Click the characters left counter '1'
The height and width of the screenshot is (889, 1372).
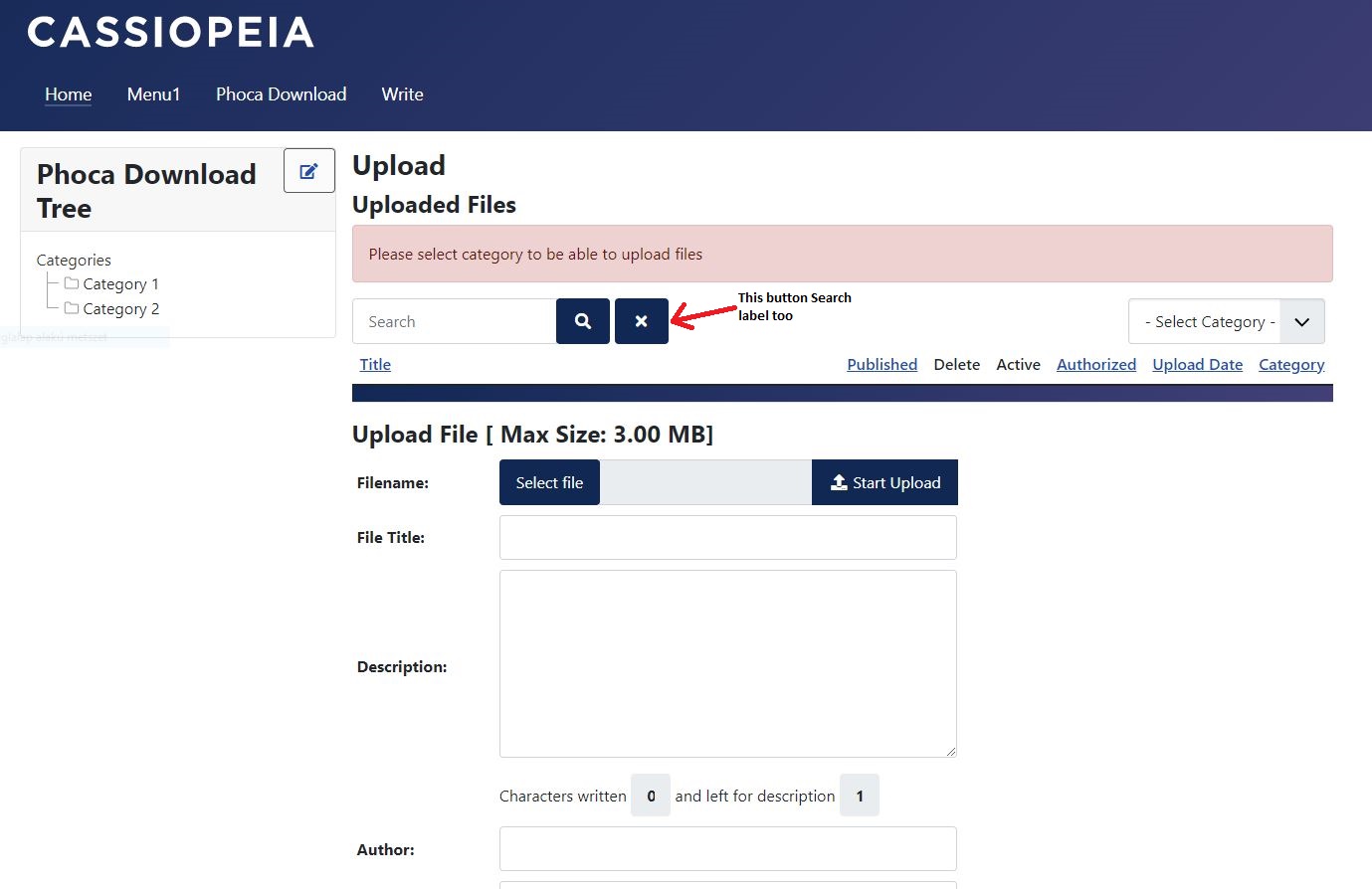pyautogui.click(x=860, y=796)
